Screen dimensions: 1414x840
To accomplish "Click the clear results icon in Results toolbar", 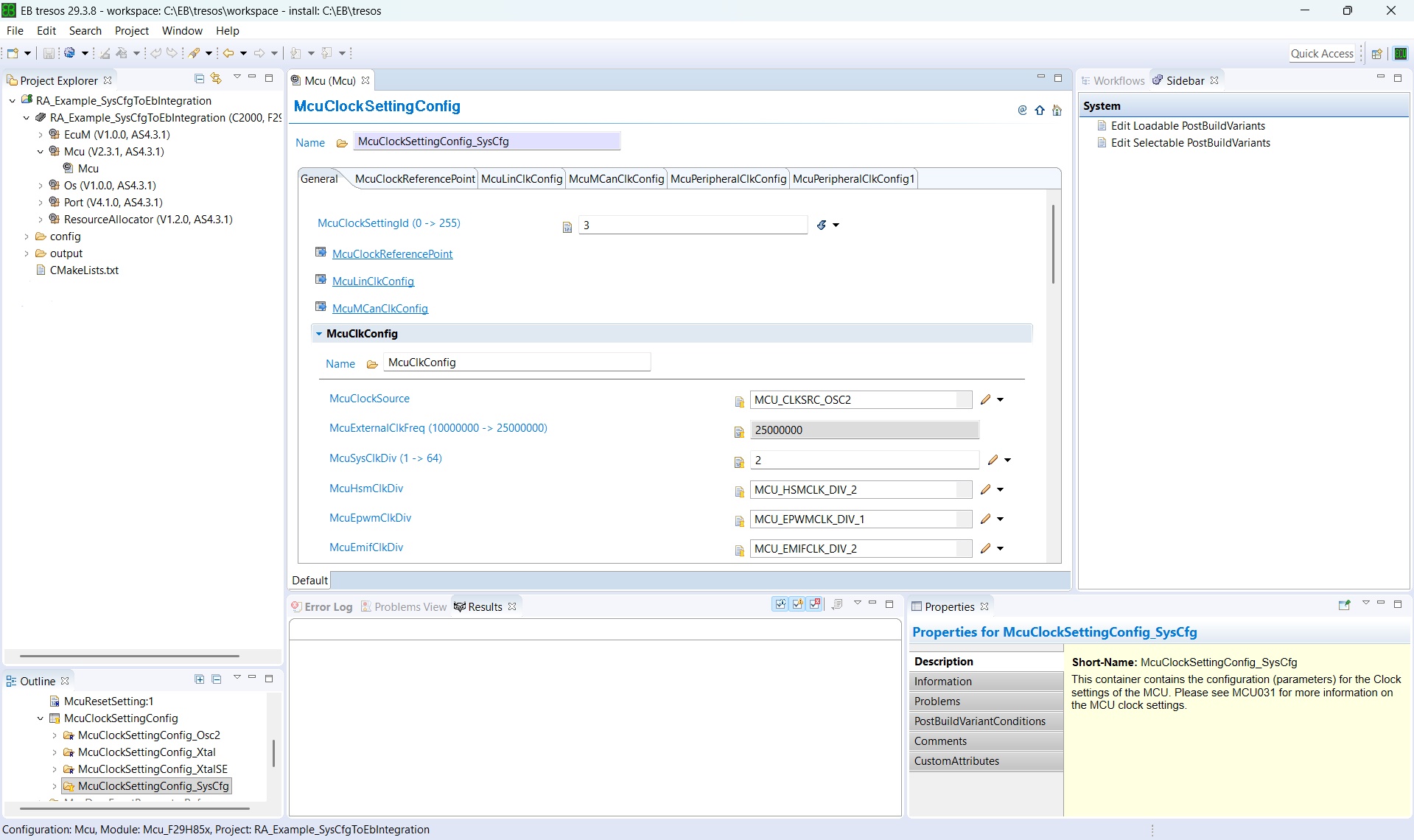I will pos(837,604).
